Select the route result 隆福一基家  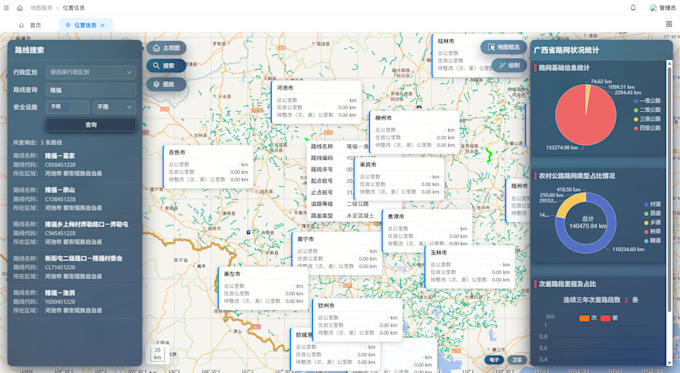(x=60, y=156)
